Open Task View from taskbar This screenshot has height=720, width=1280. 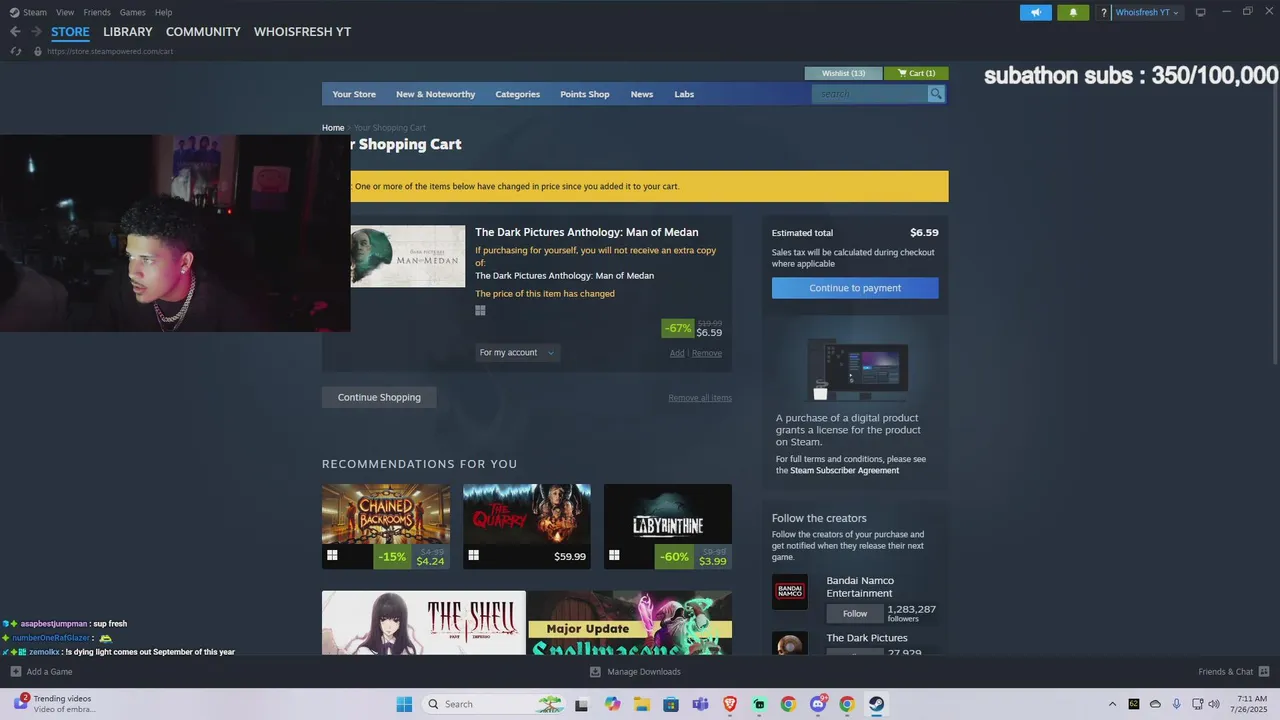pos(581,704)
